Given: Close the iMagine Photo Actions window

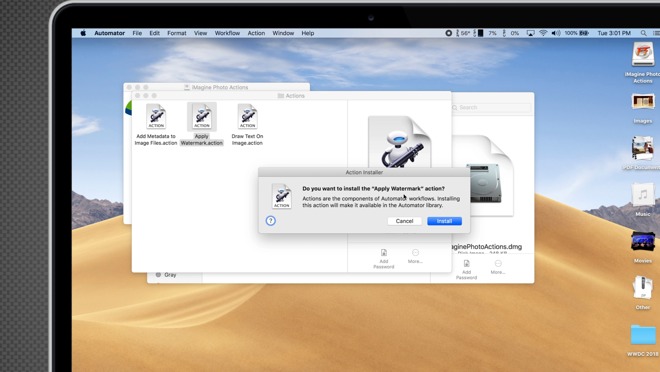Looking at the screenshot, I should pos(129,87).
